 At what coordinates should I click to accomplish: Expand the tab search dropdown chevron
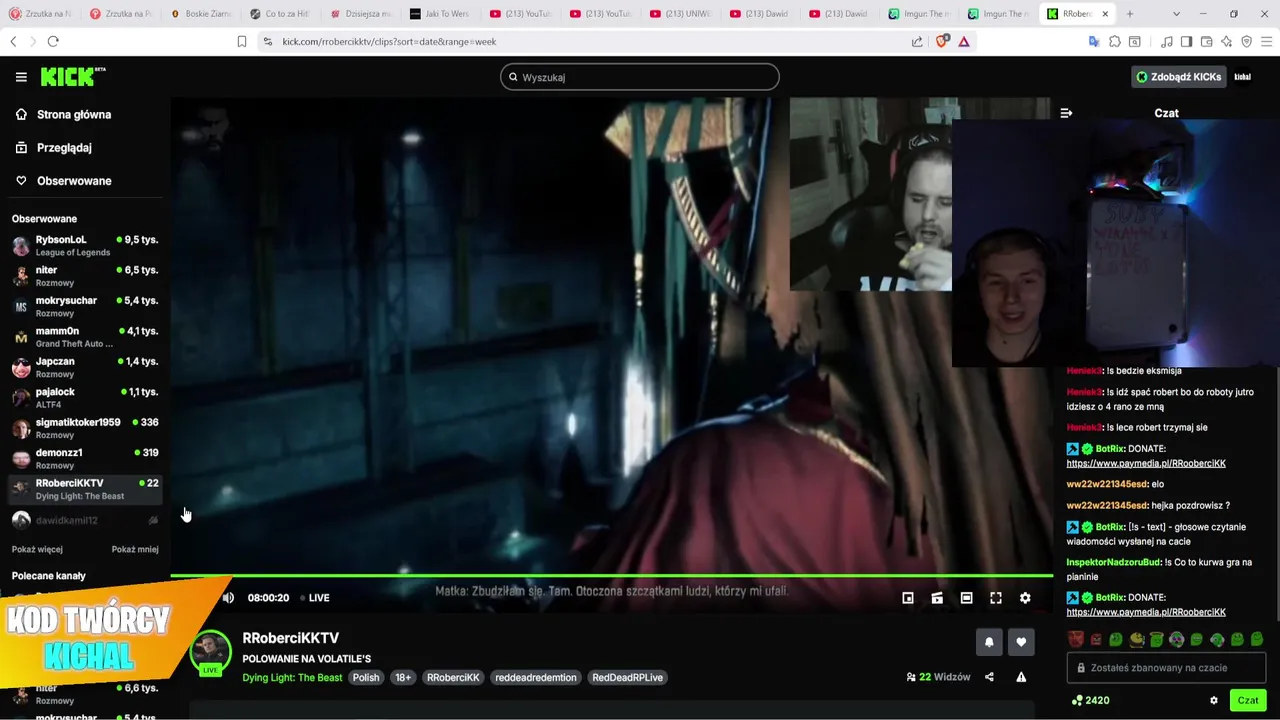pyautogui.click(x=1176, y=14)
